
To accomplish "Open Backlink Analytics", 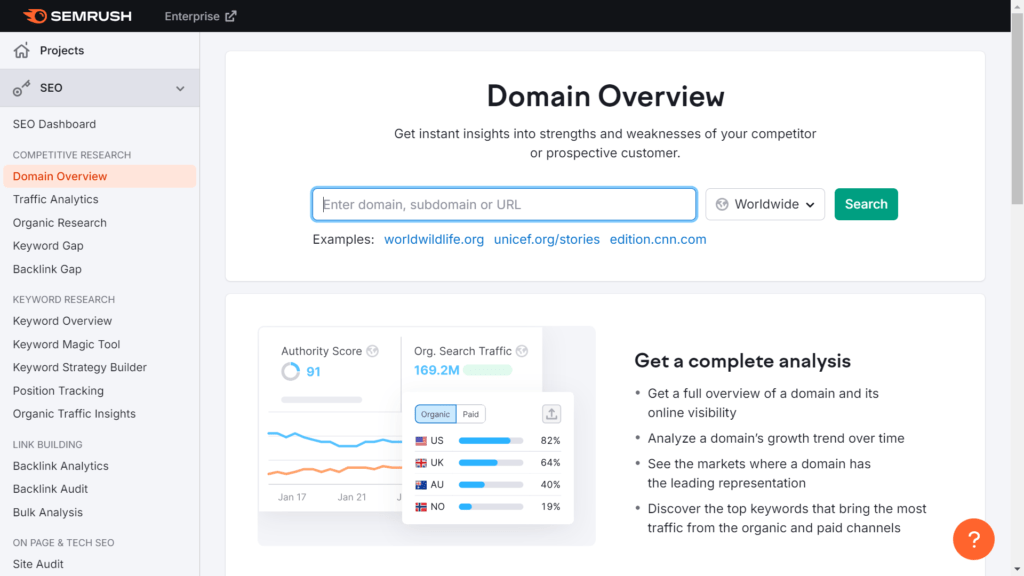I will [x=61, y=466].
